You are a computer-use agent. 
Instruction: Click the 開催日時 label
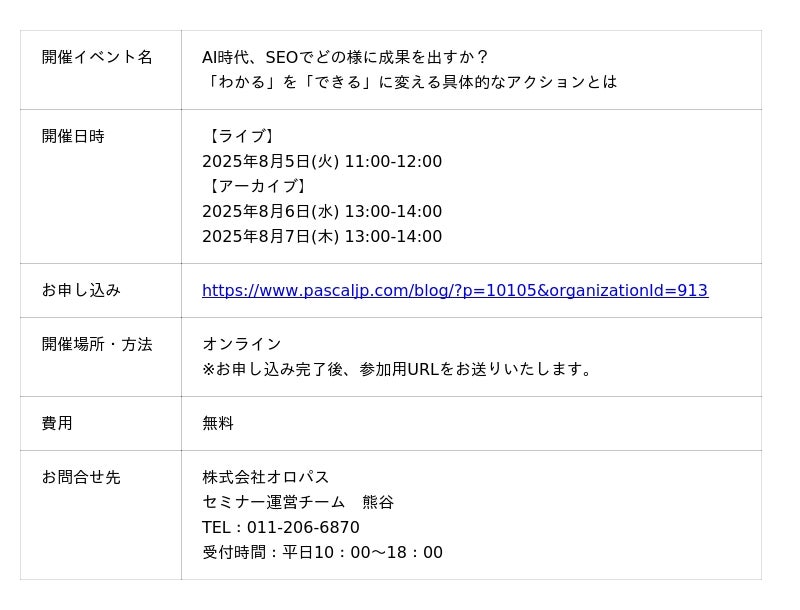click(x=73, y=136)
